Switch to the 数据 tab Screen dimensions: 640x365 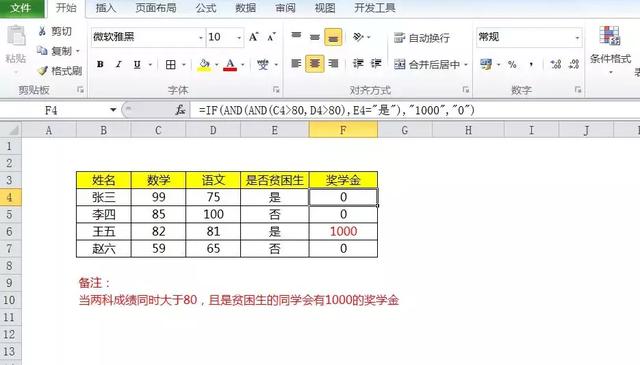tap(245, 8)
